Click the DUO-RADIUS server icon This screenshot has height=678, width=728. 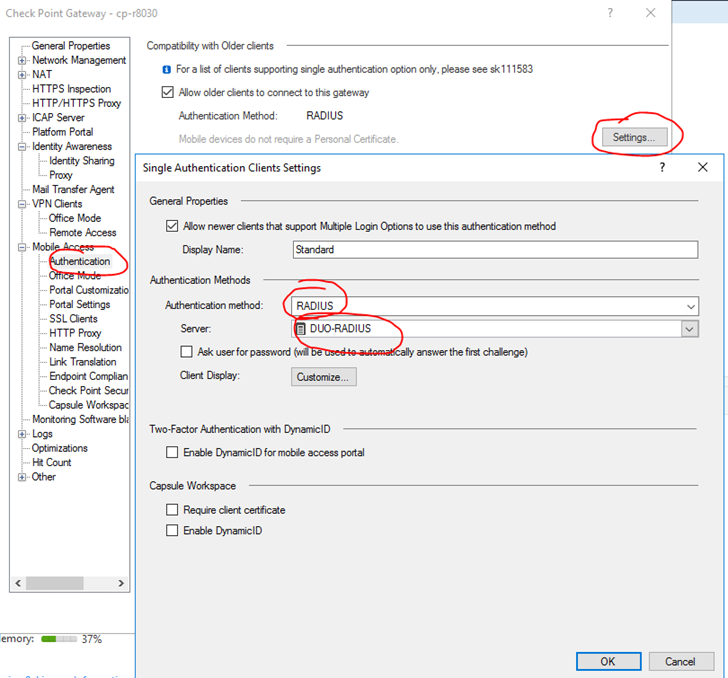click(301, 329)
